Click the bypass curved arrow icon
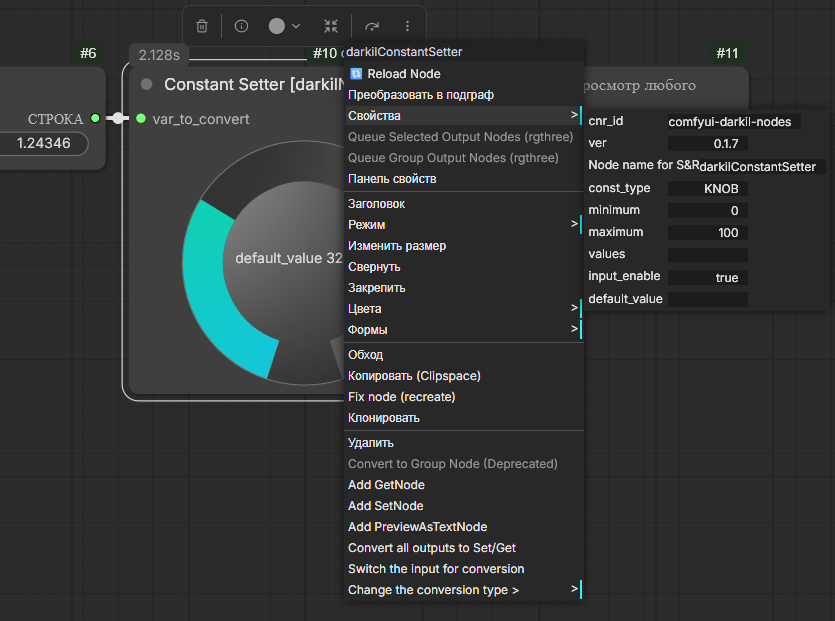 click(x=372, y=26)
